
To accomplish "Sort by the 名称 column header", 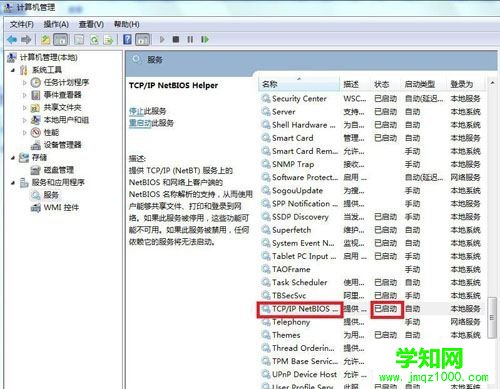I will pyautogui.click(x=299, y=84).
